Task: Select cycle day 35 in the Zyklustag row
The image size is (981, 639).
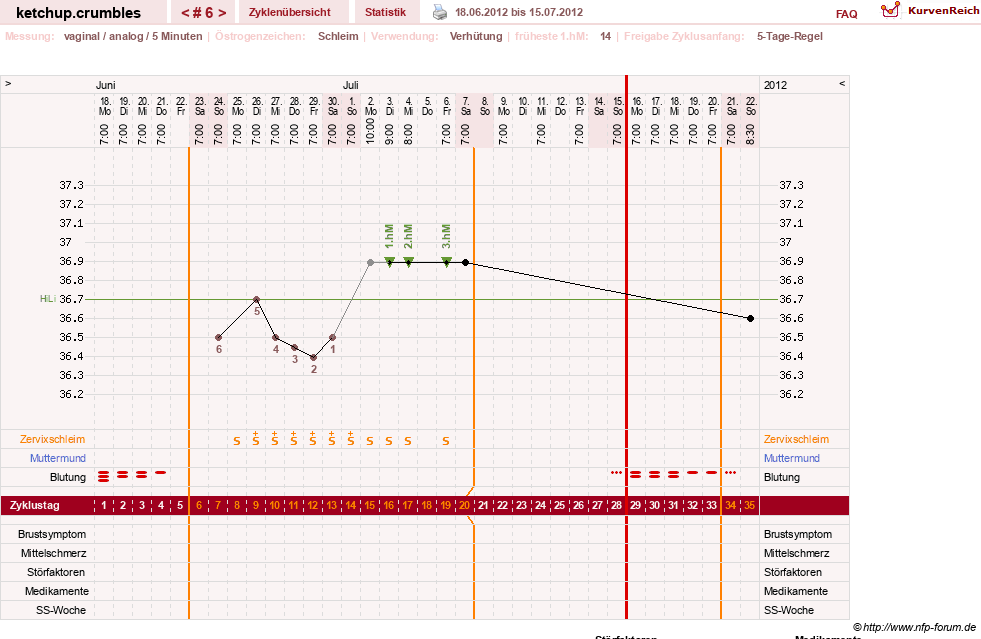Action: click(x=750, y=505)
